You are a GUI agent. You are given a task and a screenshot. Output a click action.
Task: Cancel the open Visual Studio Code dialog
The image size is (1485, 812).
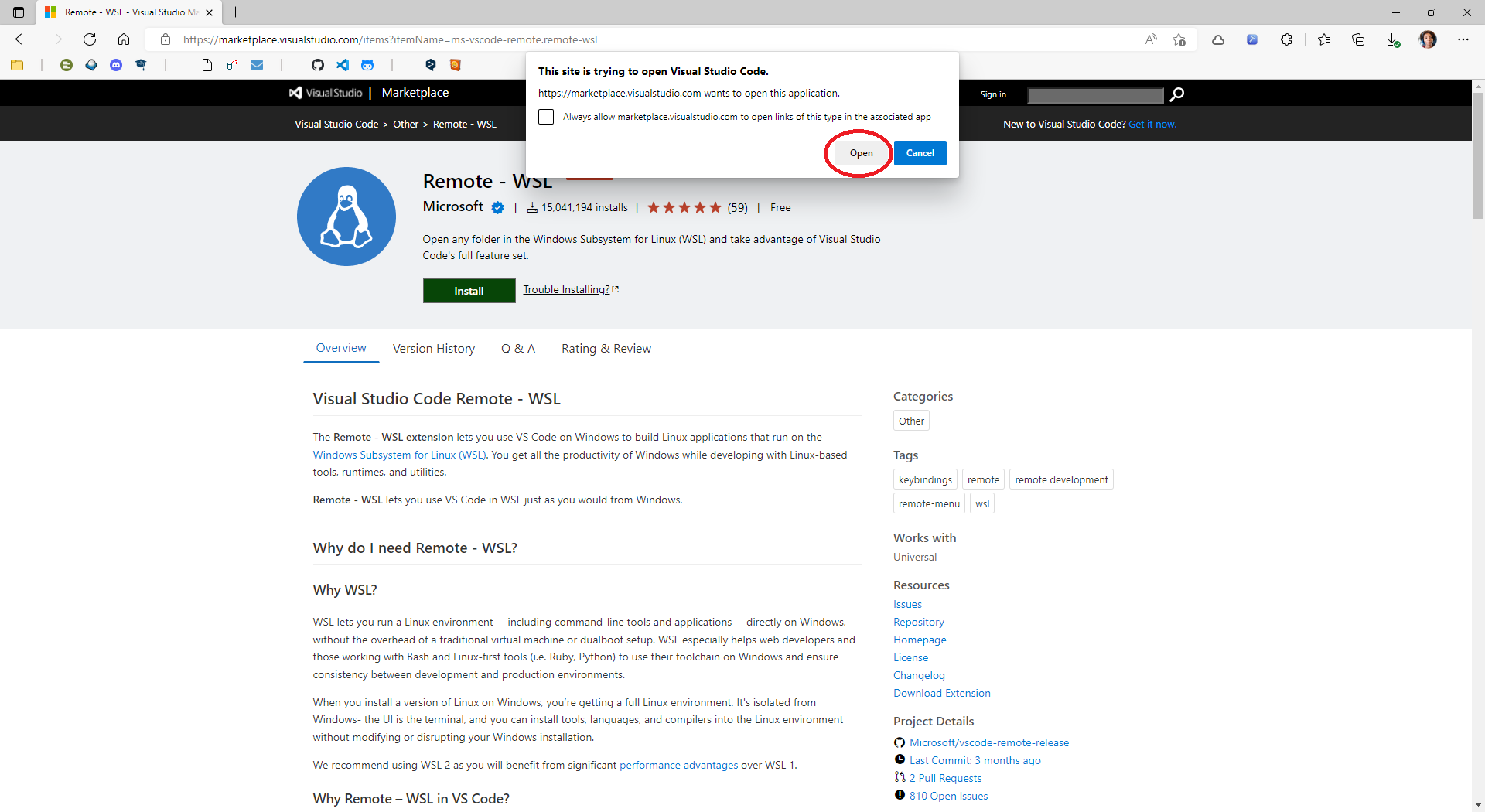tap(920, 153)
